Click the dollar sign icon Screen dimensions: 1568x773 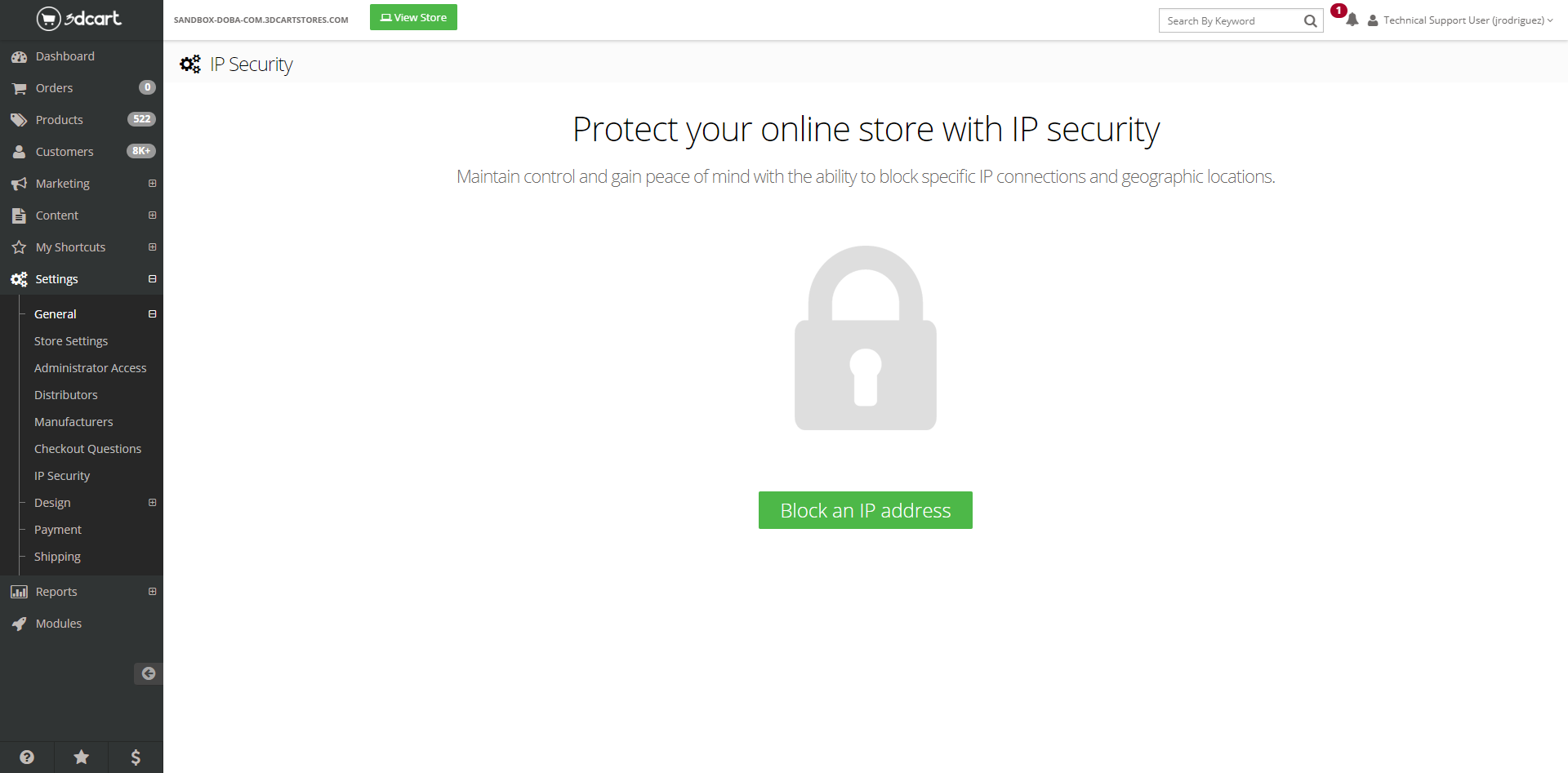[136, 757]
